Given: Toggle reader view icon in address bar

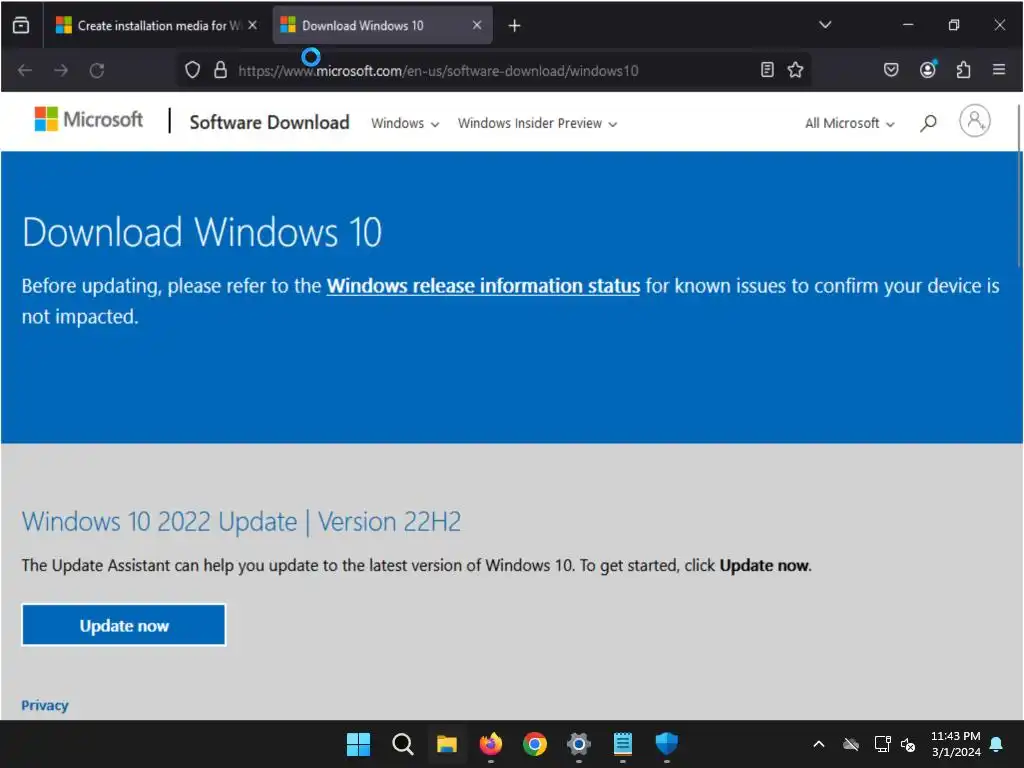Looking at the screenshot, I should pos(767,70).
